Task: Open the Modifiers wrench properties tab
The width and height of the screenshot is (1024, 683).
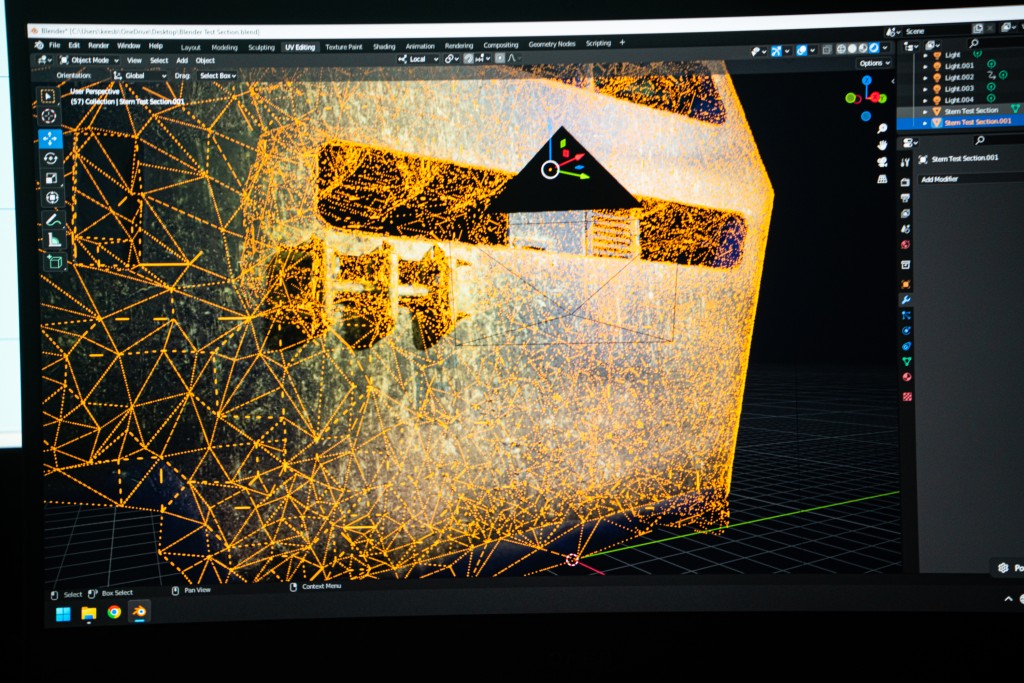Action: click(905, 299)
